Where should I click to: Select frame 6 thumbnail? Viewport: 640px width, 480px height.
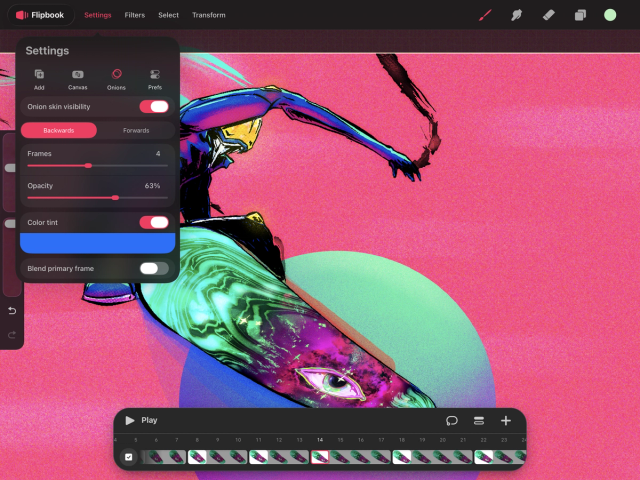[x=156, y=457]
